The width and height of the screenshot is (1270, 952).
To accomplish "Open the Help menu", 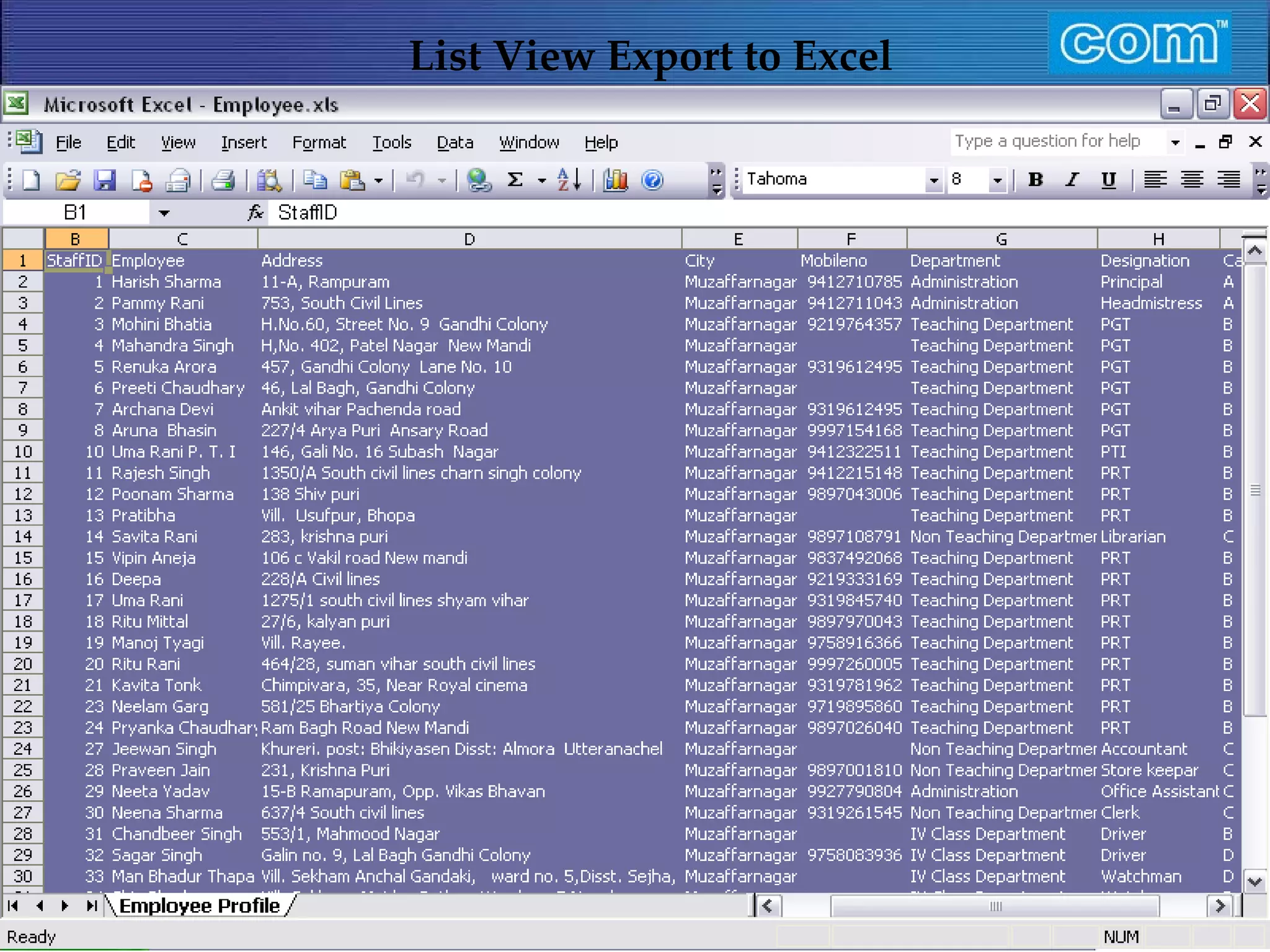I will (601, 143).
